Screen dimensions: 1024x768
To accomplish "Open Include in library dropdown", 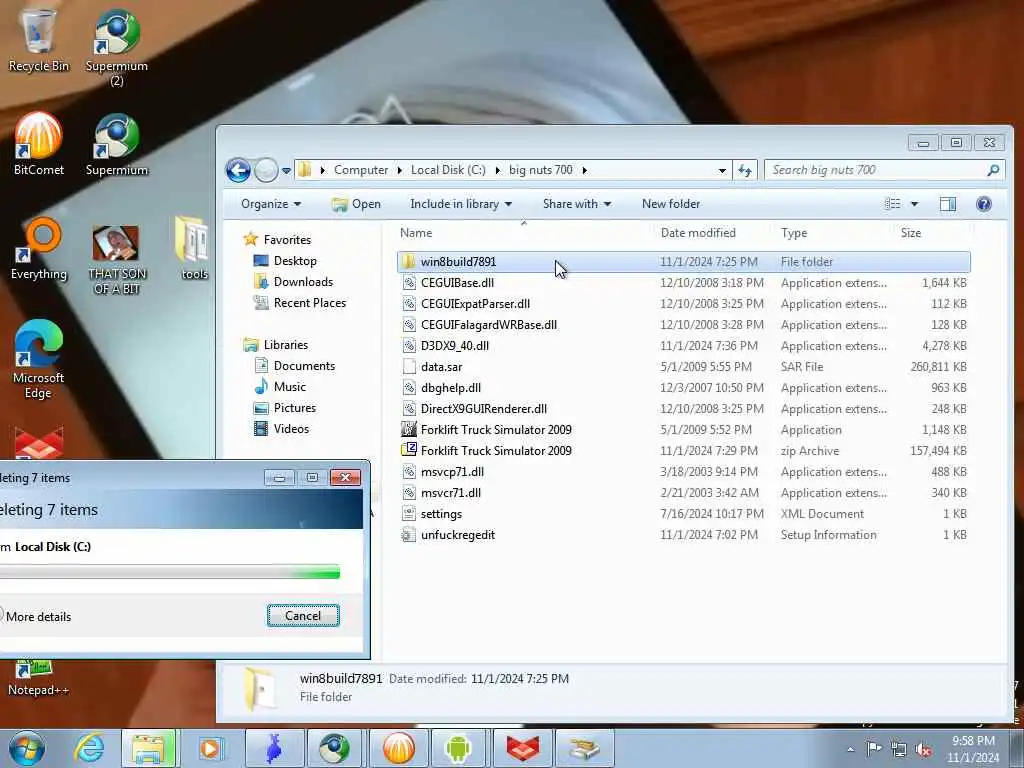I will [x=460, y=204].
